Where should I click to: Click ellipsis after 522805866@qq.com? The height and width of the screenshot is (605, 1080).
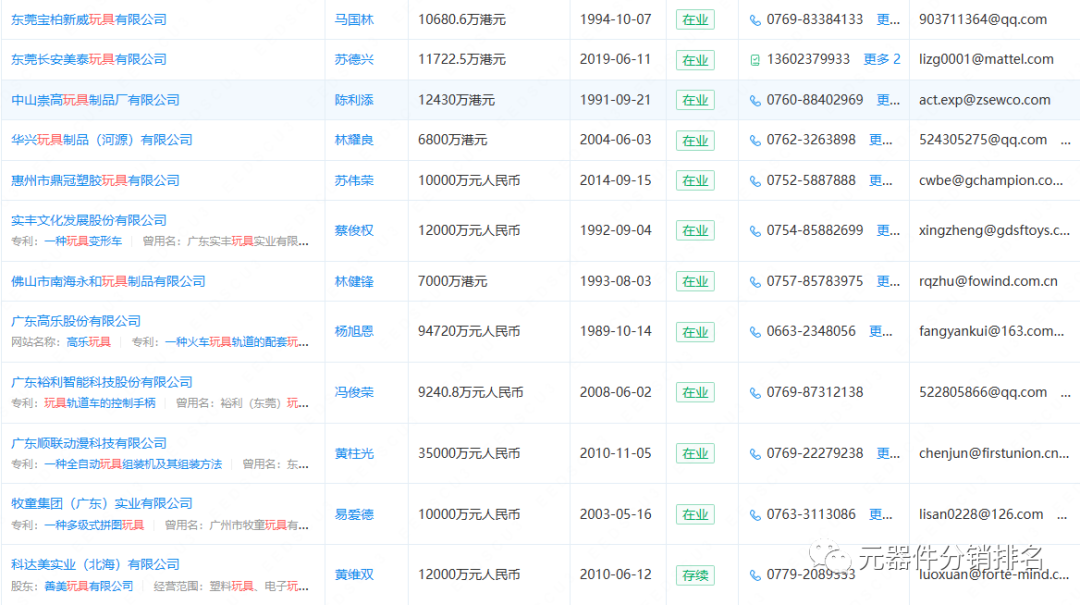click(x=1066, y=395)
